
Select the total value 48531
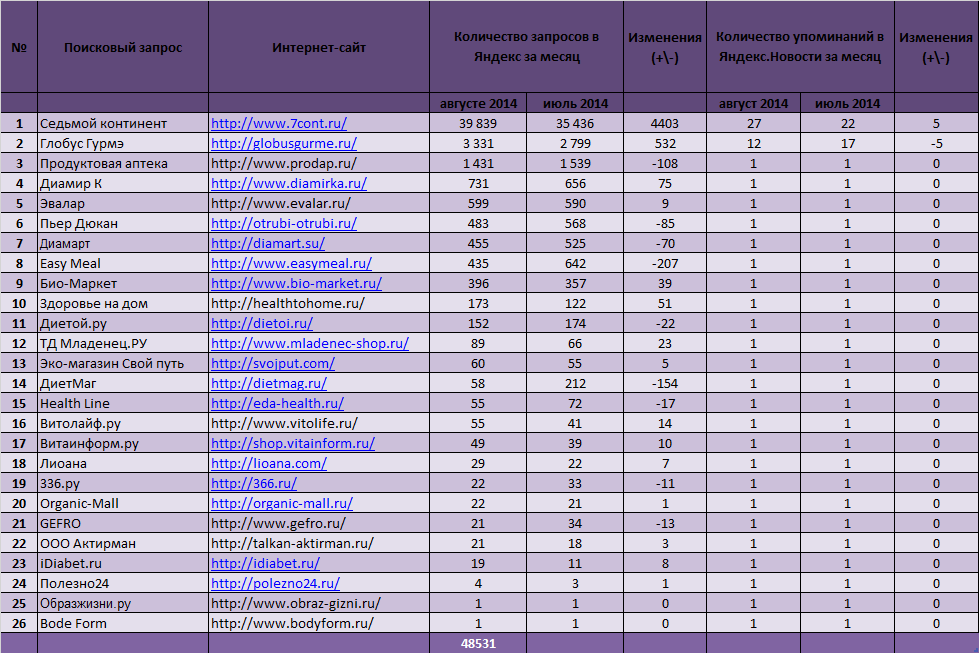coord(478,643)
